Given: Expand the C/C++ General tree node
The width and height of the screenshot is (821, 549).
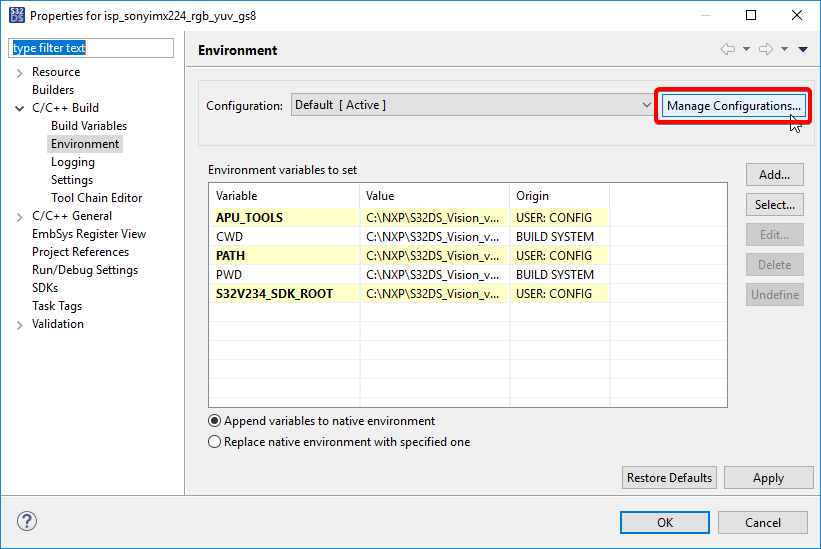Looking at the screenshot, I should (19, 217).
